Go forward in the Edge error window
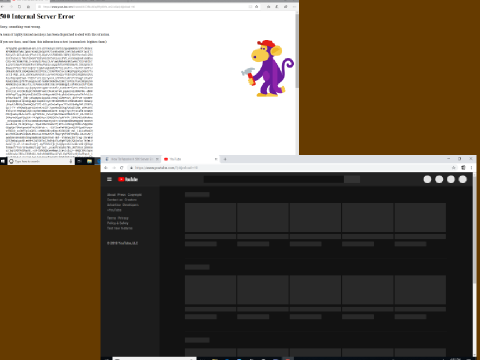This screenshot has height=360, width=480. coord(11,7)
